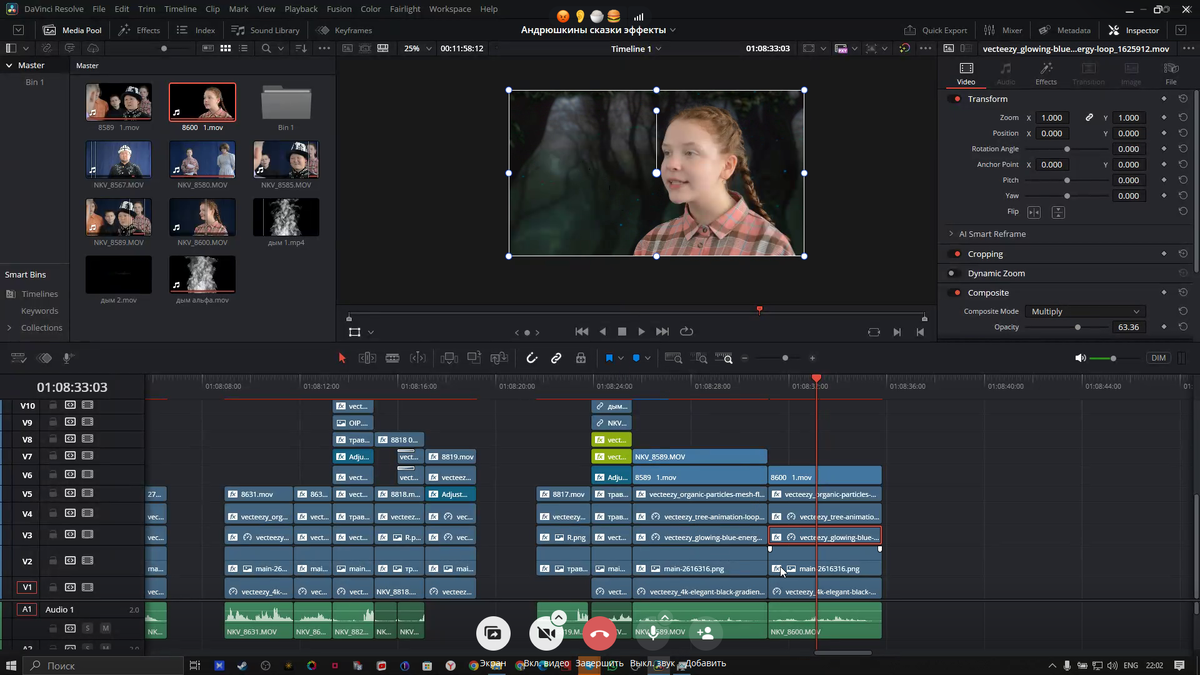Select the arrow Selection Mode tool

pyautogui.click(x=342, y=358)
